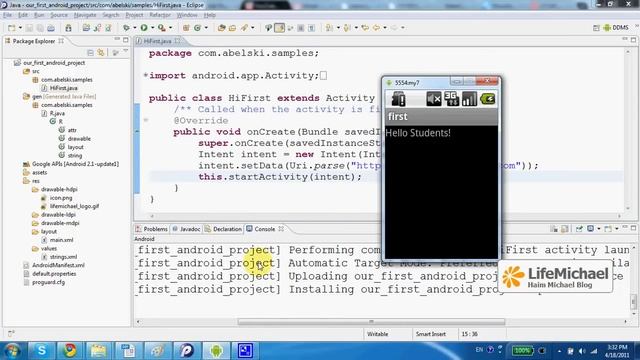Click the New Java Class icon
The width and height of the screenshot is (640, 360).
click(x=198, y=28)
